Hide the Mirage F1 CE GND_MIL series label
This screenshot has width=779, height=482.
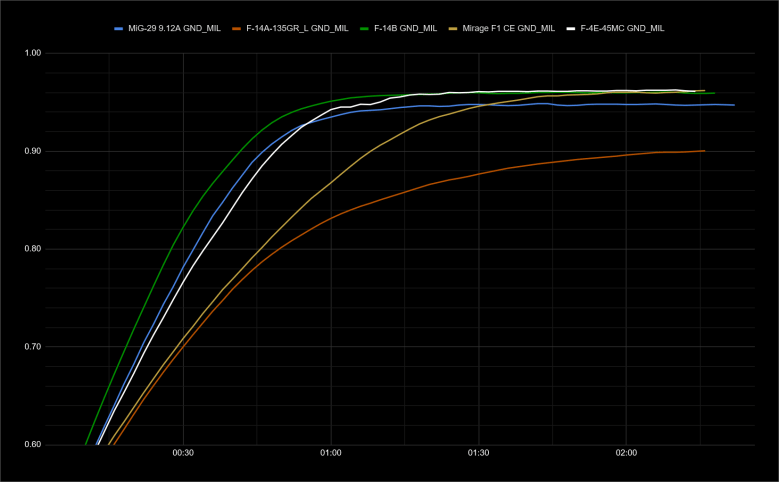(x=510, y=29)
